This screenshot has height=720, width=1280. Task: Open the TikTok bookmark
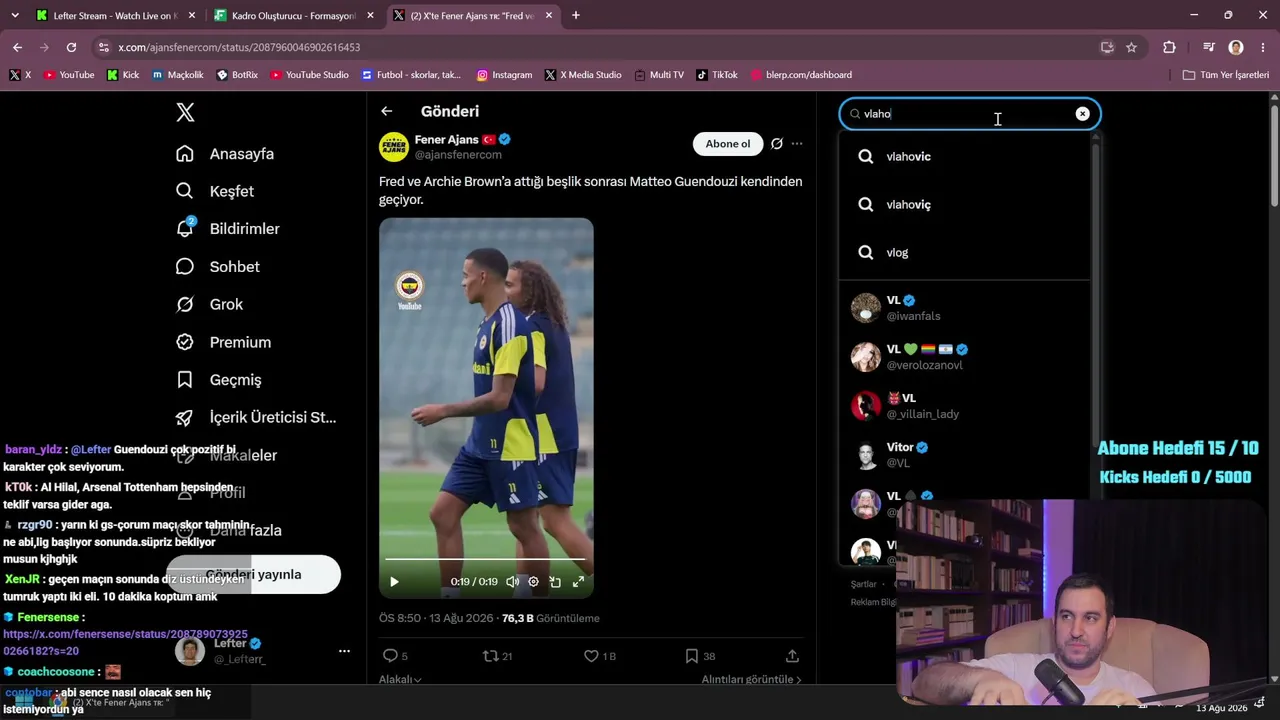point(717,75)
